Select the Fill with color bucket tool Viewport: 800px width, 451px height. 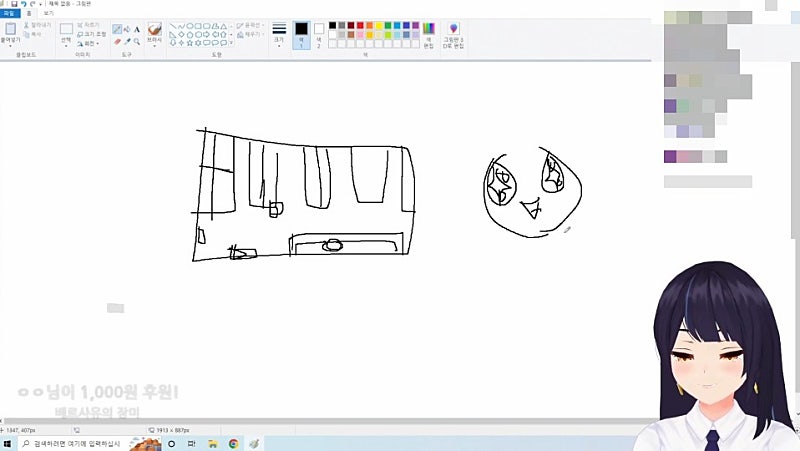(126, 30)
